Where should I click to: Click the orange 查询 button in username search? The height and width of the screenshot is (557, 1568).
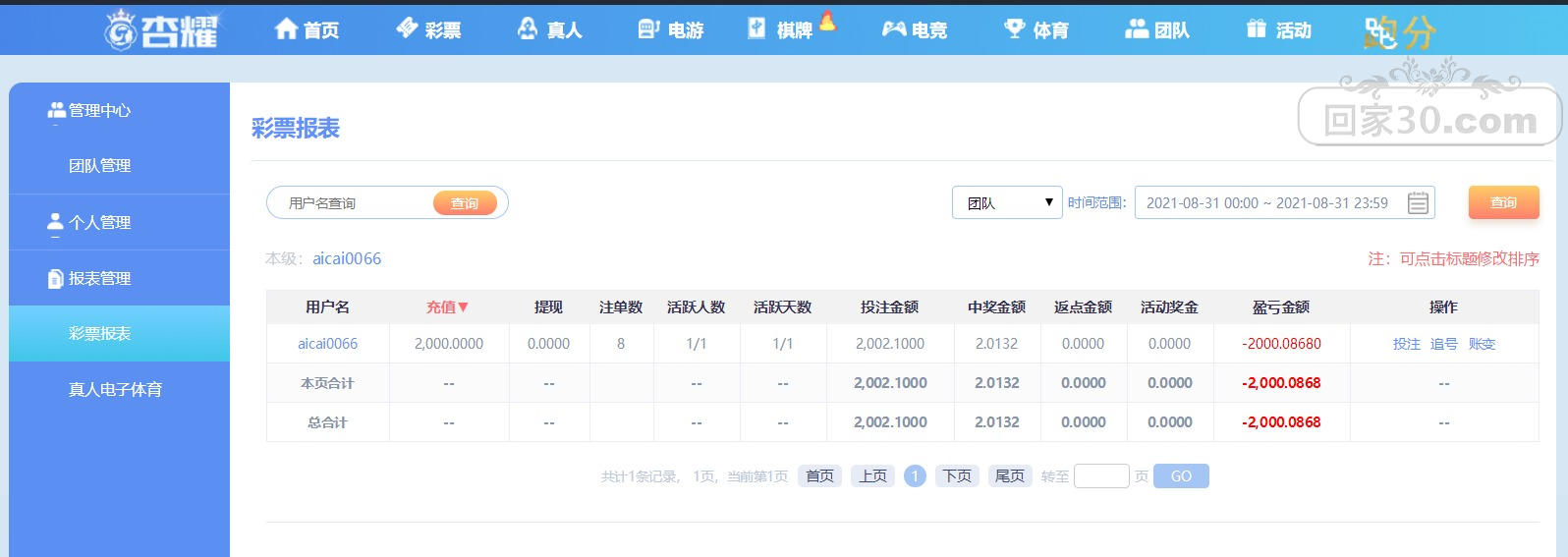pyautogui.click(x=465, y=203)
